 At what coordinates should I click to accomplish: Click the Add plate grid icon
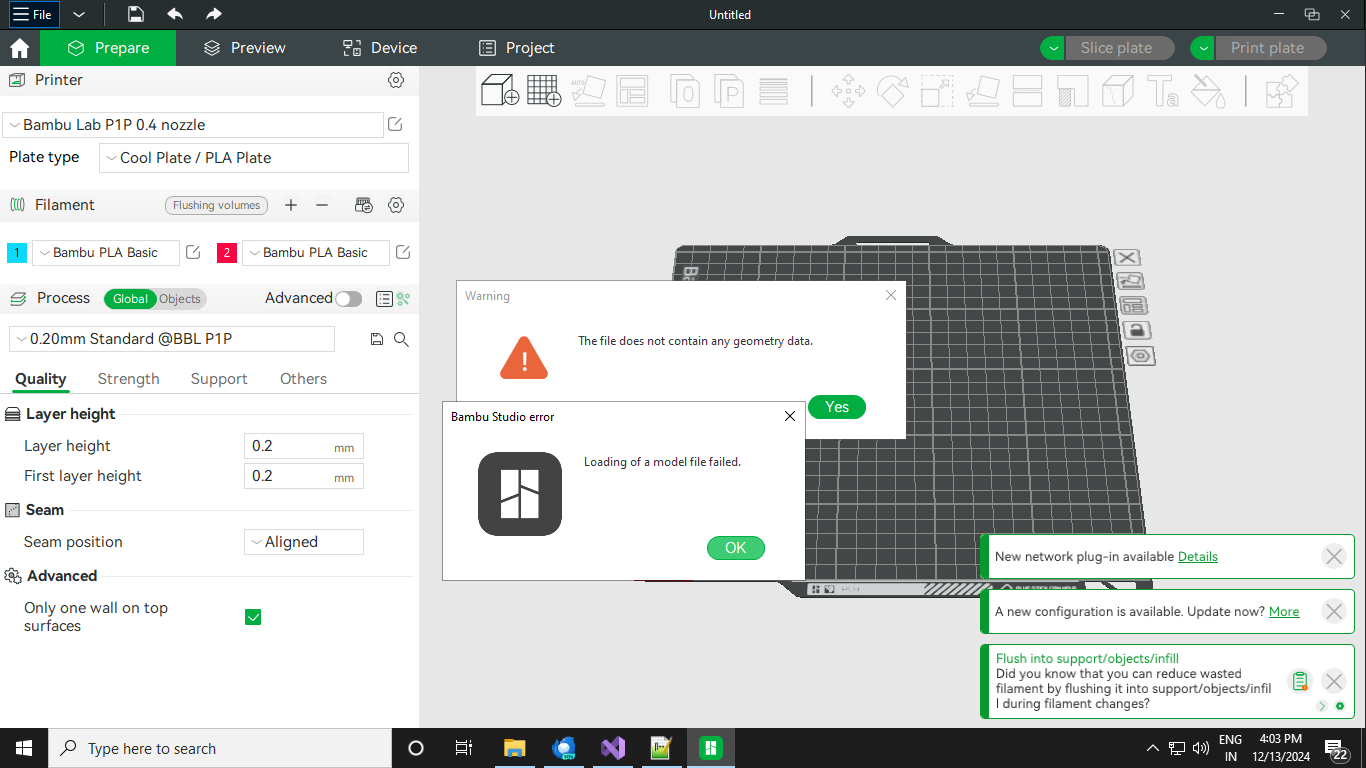pyautogui.click(x=543, y=91)
